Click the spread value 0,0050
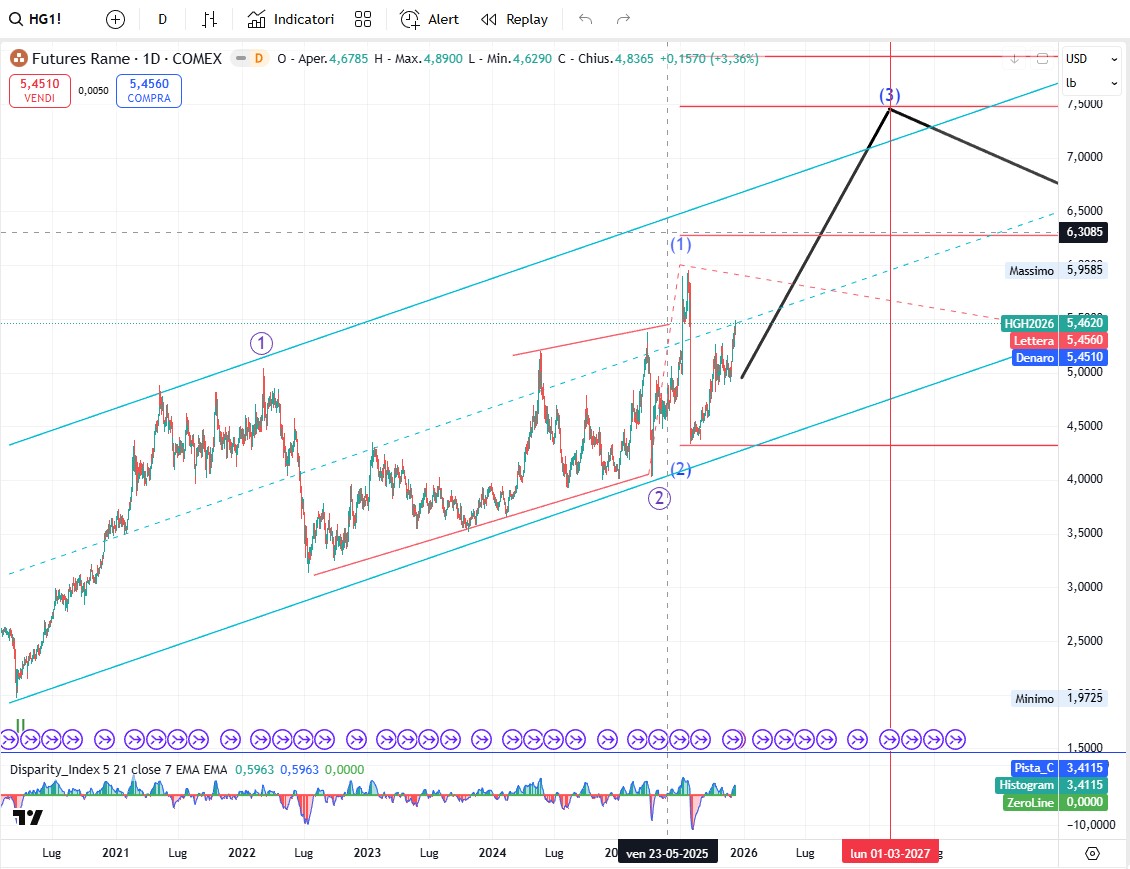Screen dimensions: 1130x869 (x=94, y=91)
